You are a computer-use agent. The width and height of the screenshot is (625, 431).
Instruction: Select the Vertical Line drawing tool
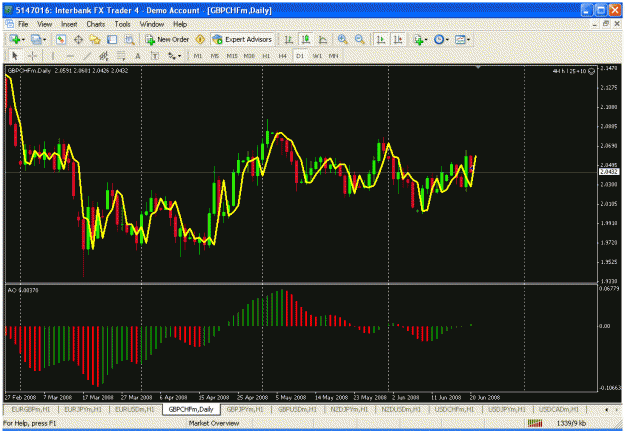[x=53, y=56]
